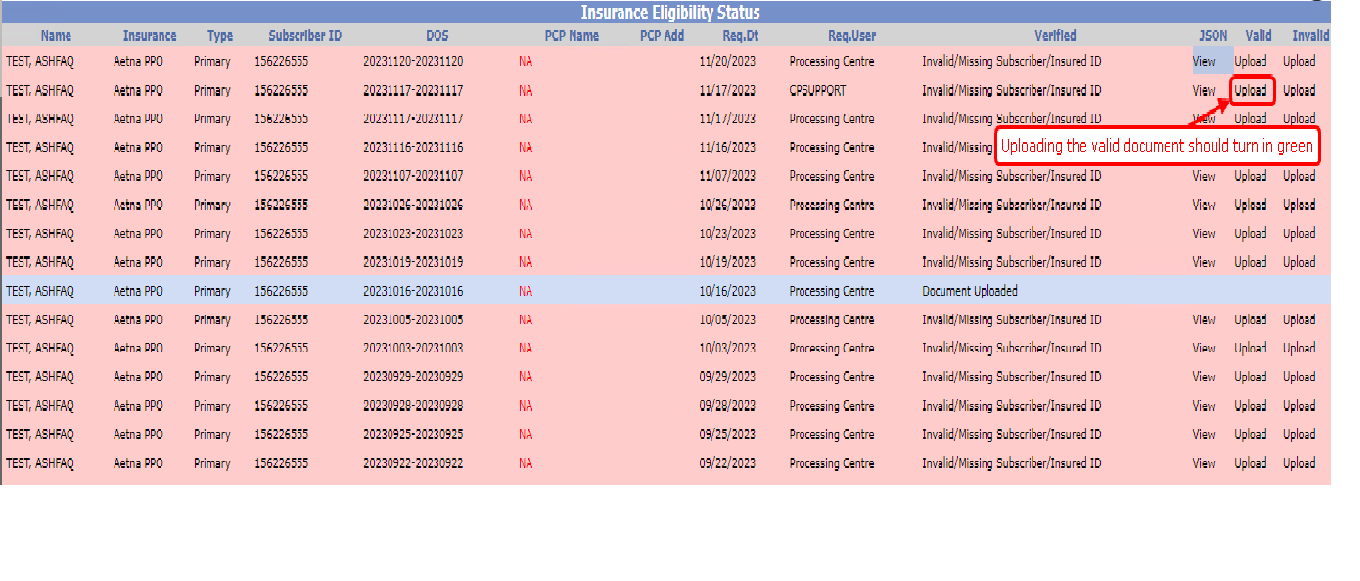Image resolution: width=1360 pixels, height=581 pixels.
Task: Click the Insurance column header
Action: pyautogui.click(x=149, y=36)
